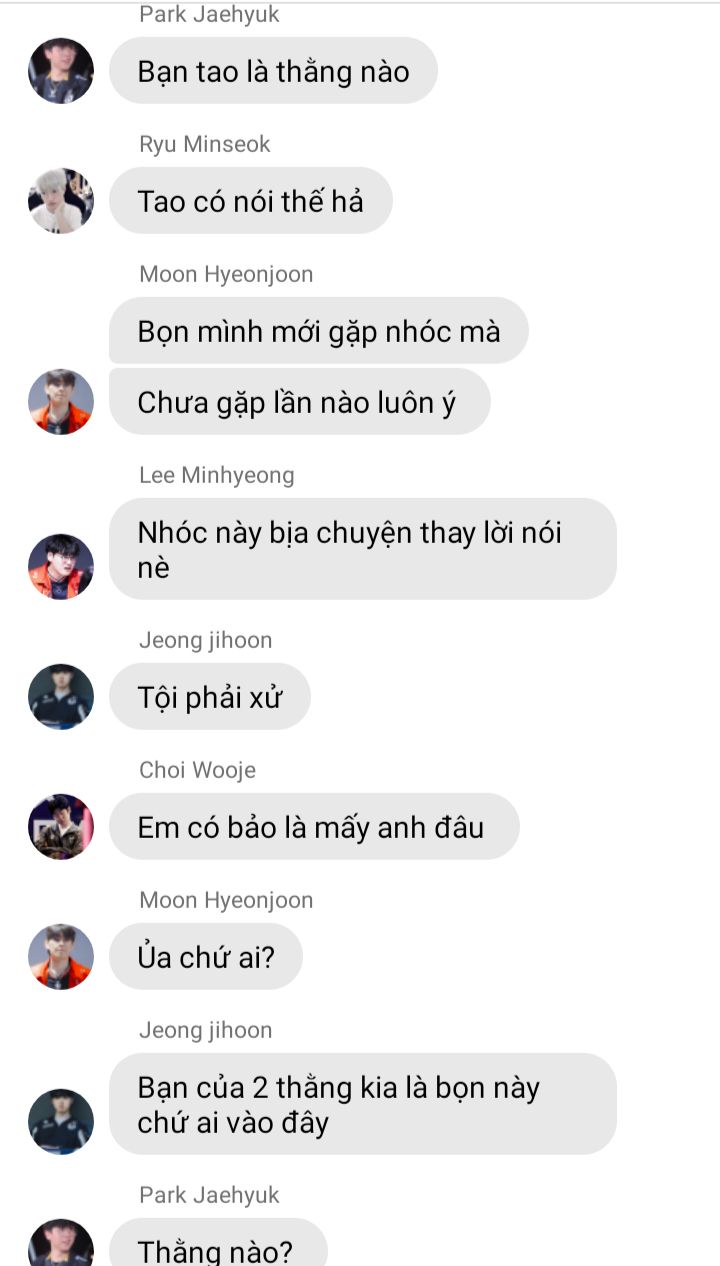Tap Moon Hyeonjoon's avatar beside "Ủa chứ ai?"
The image size is (720, 1266).
pos(61,957)
